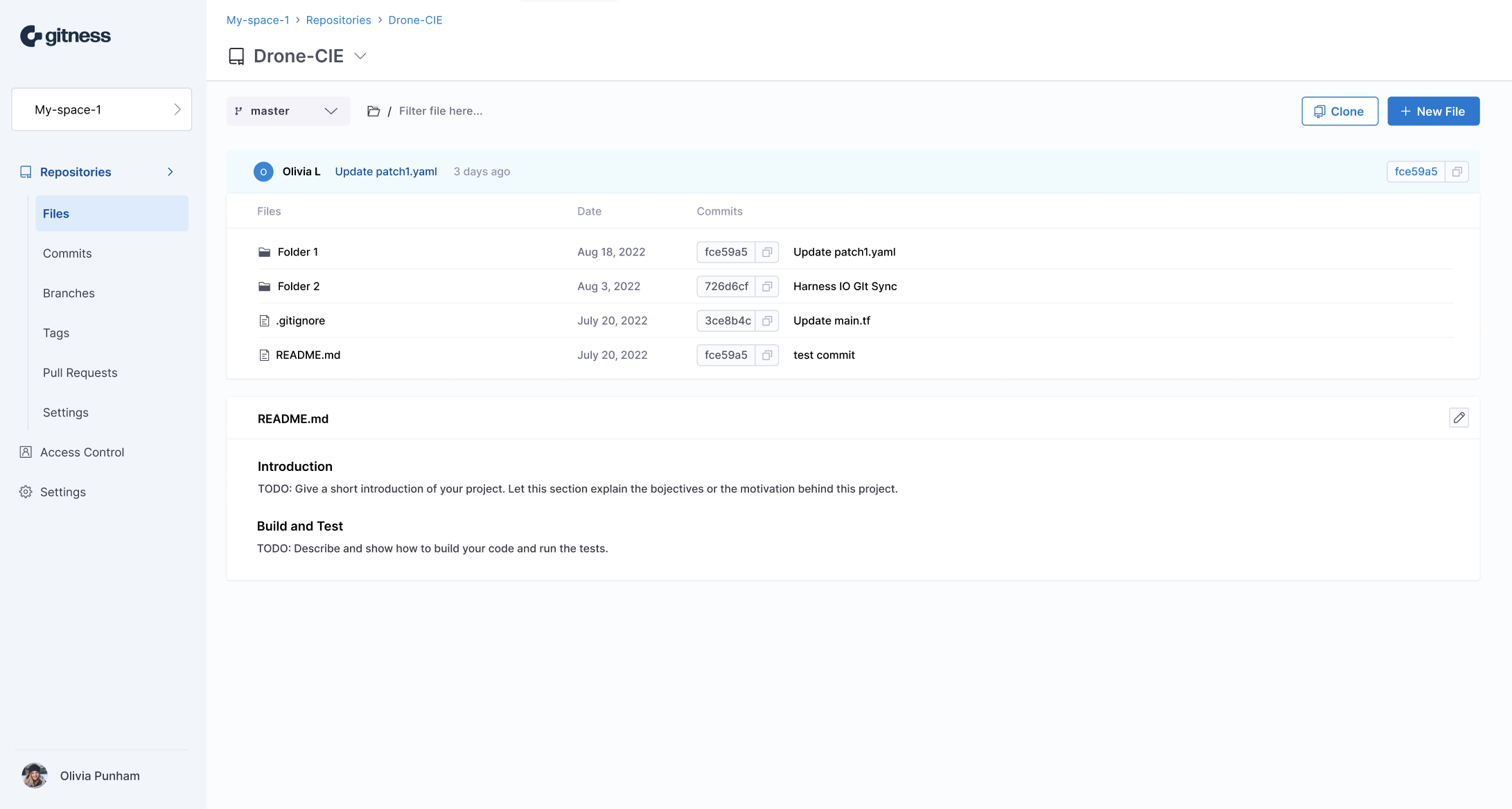Expand the Drone-CIE repository title chevron
1512x809 pixels.
(360, 56)
